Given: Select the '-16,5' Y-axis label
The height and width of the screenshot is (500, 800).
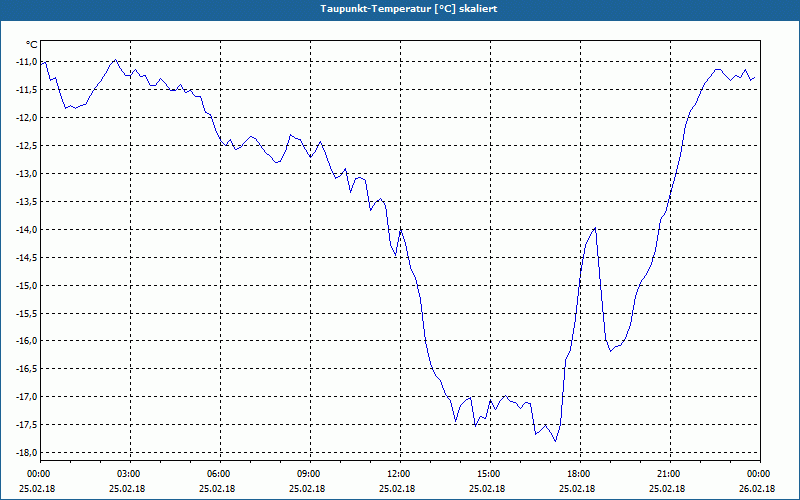Looking at the screenshot, I should click(27, 369).
